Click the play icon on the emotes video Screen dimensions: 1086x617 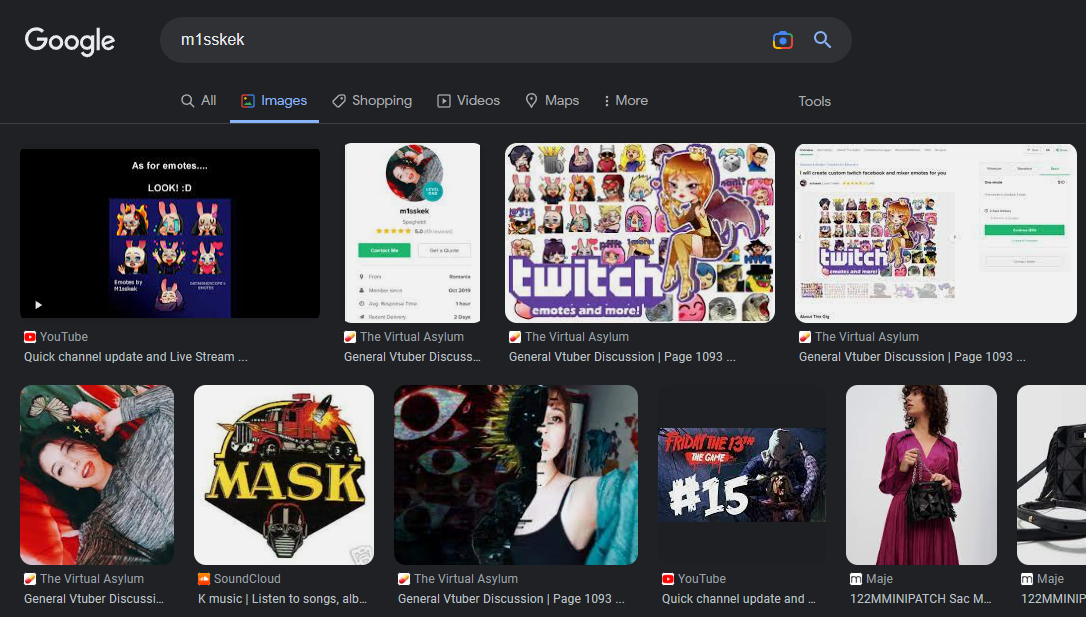tap(38, 305)
